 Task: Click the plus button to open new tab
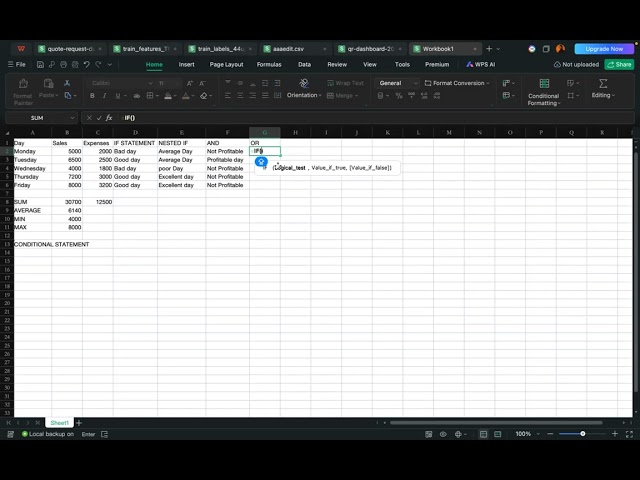(x=489, y=49)
